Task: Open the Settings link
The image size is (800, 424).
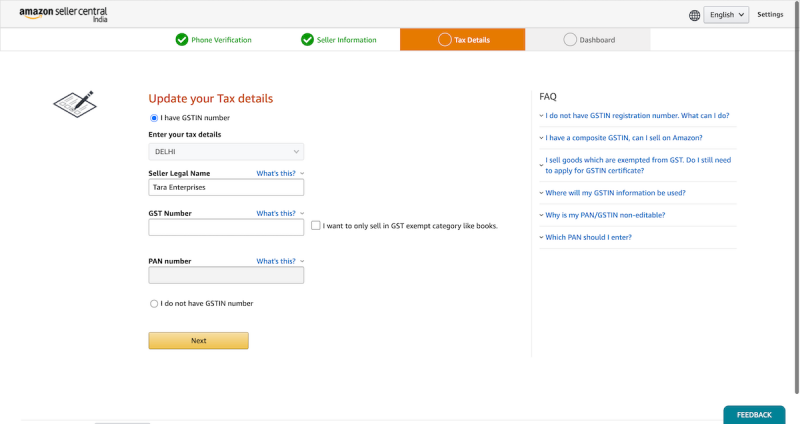Action: 770,15
